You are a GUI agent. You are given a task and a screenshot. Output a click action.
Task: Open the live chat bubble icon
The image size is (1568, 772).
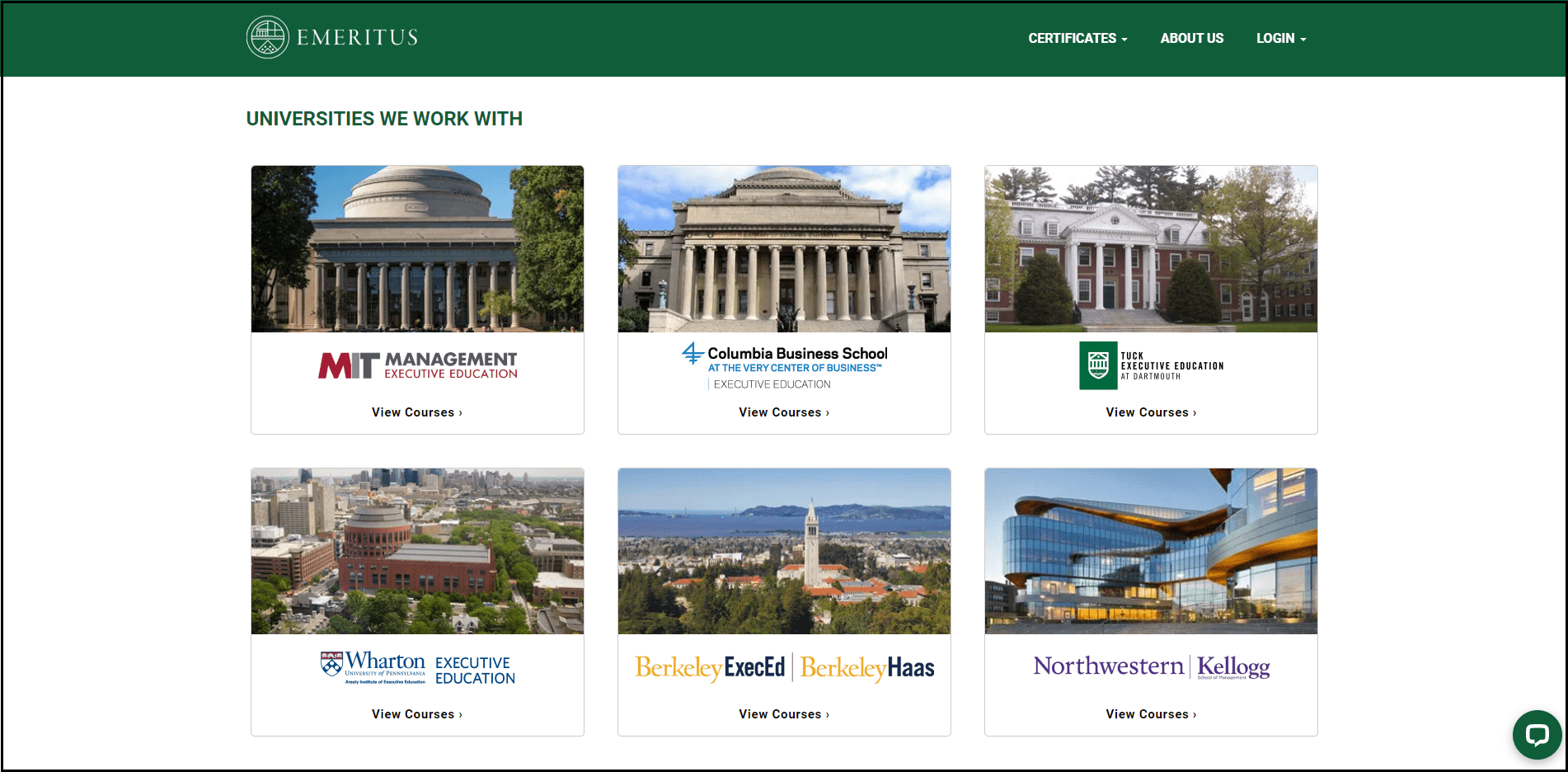point(1537,734)
